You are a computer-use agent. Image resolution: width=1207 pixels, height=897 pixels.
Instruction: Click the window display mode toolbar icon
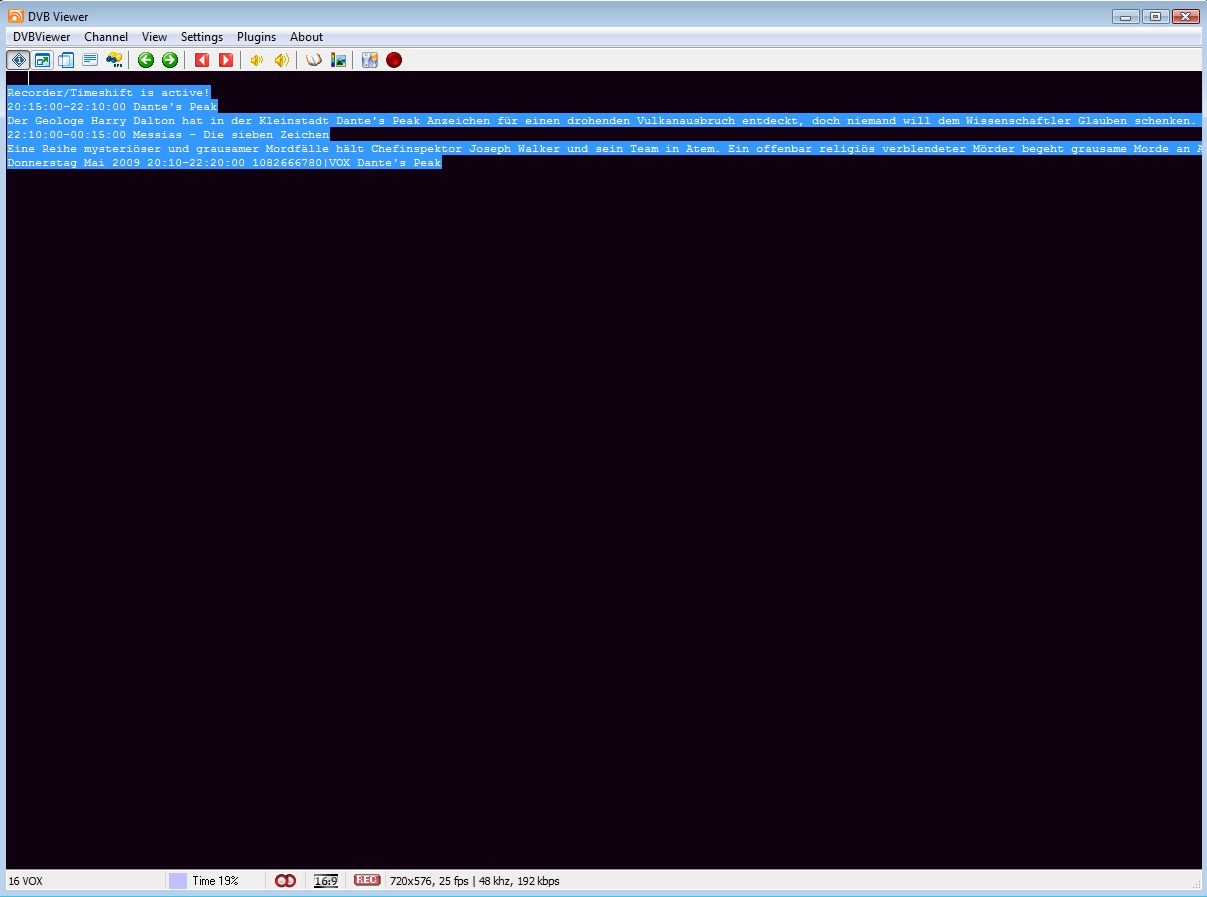(42, 60)
